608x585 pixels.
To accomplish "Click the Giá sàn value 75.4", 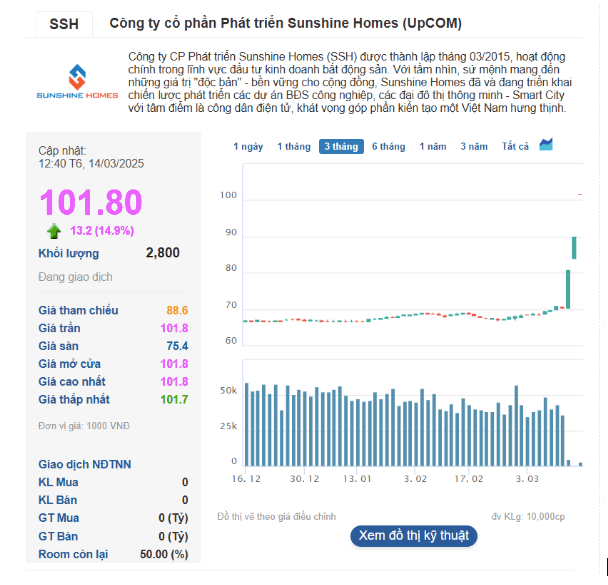I will [177, 346].
